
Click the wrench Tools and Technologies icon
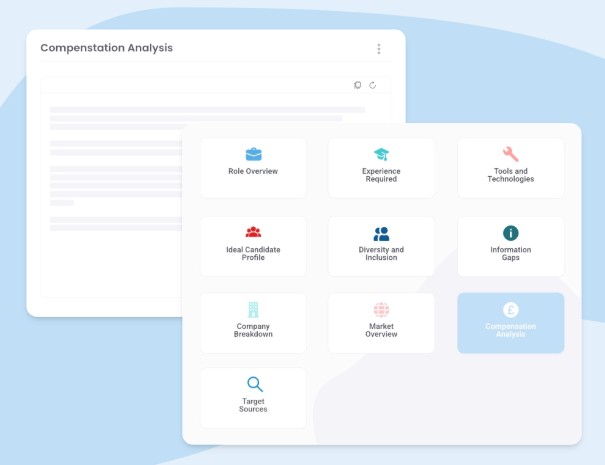coord(510,154)
